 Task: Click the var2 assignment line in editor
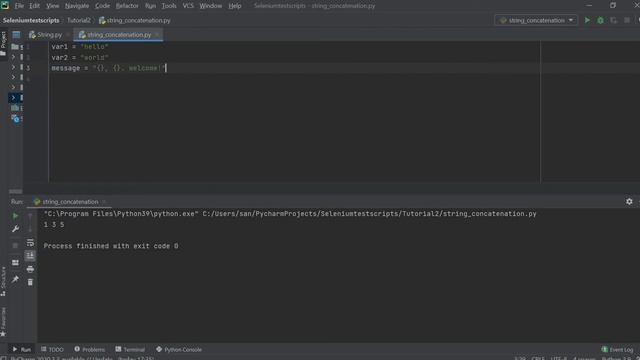(80, 58)
